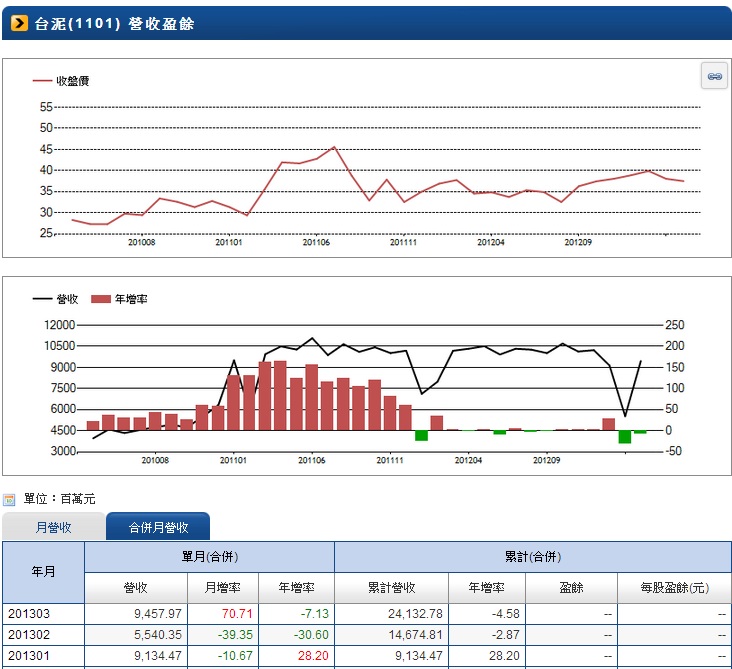This screenshot has width=732, height=669.
Task: Click the 盈餘 column header
Action: [571, 587]
